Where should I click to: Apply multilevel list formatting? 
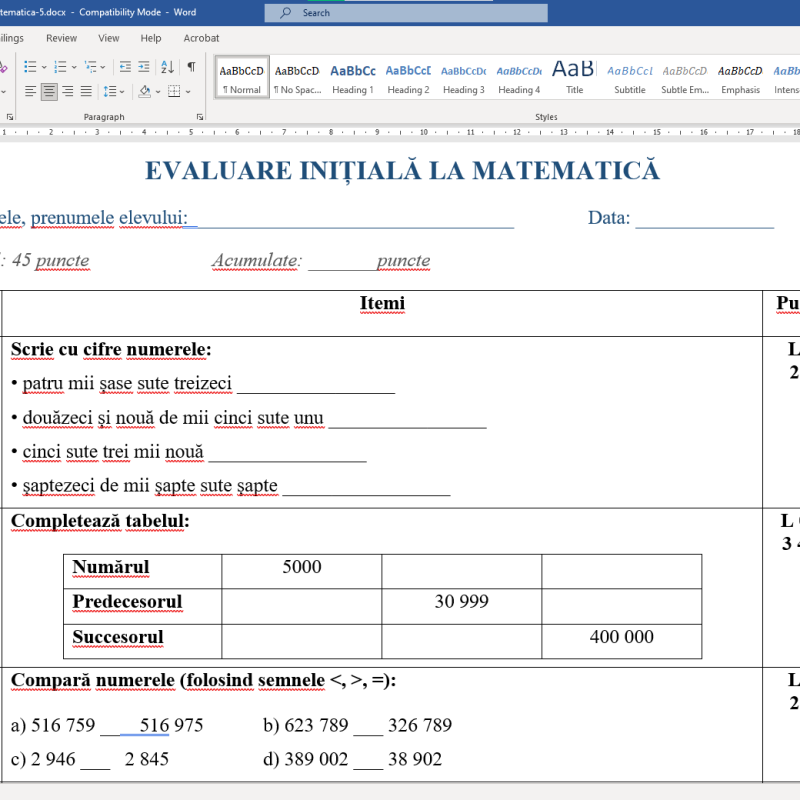click(x=90, y=67)
